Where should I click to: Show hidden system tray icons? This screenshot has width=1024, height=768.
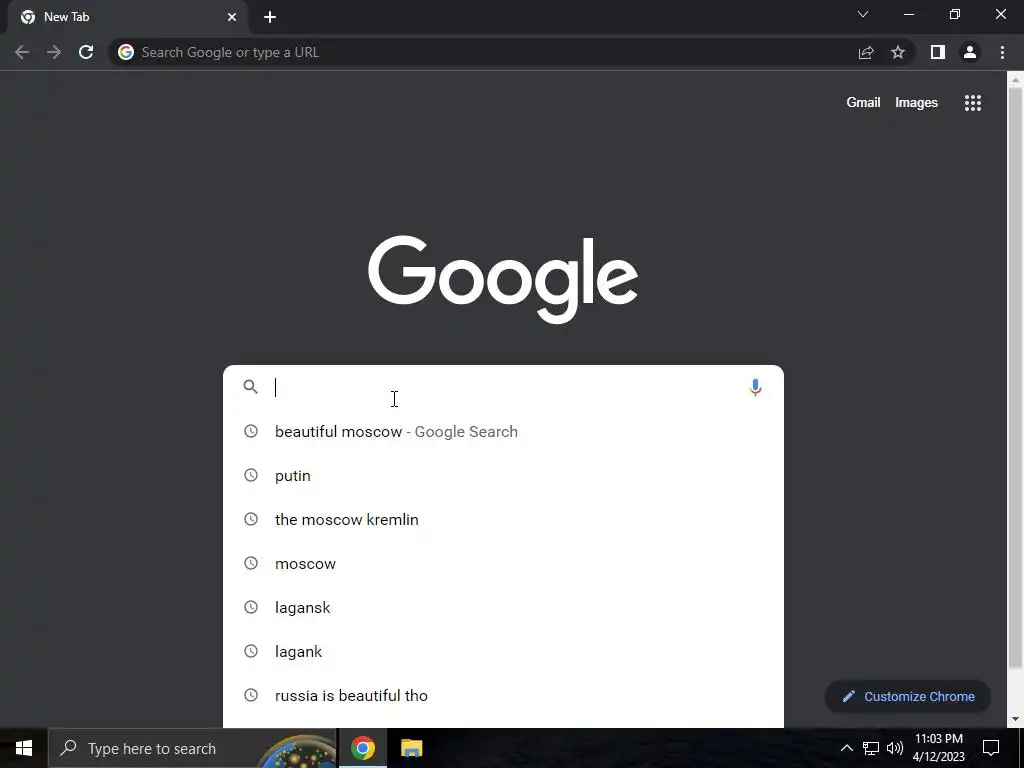[x=846, y=748]
